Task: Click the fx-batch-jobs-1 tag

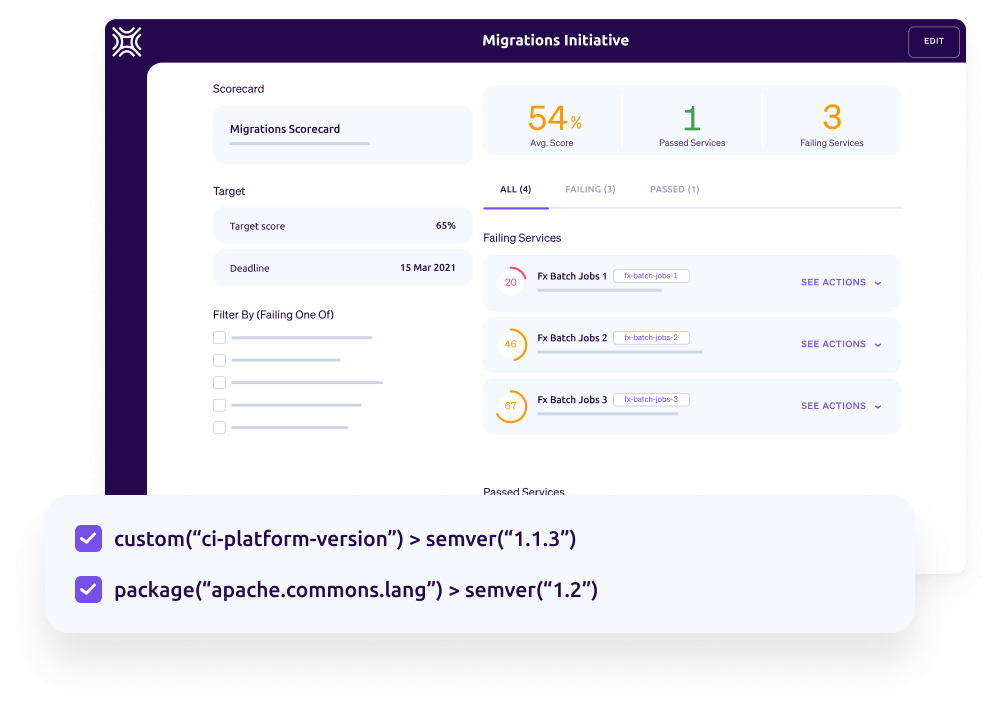Action: pyautogui.click(x=651, y=276)
